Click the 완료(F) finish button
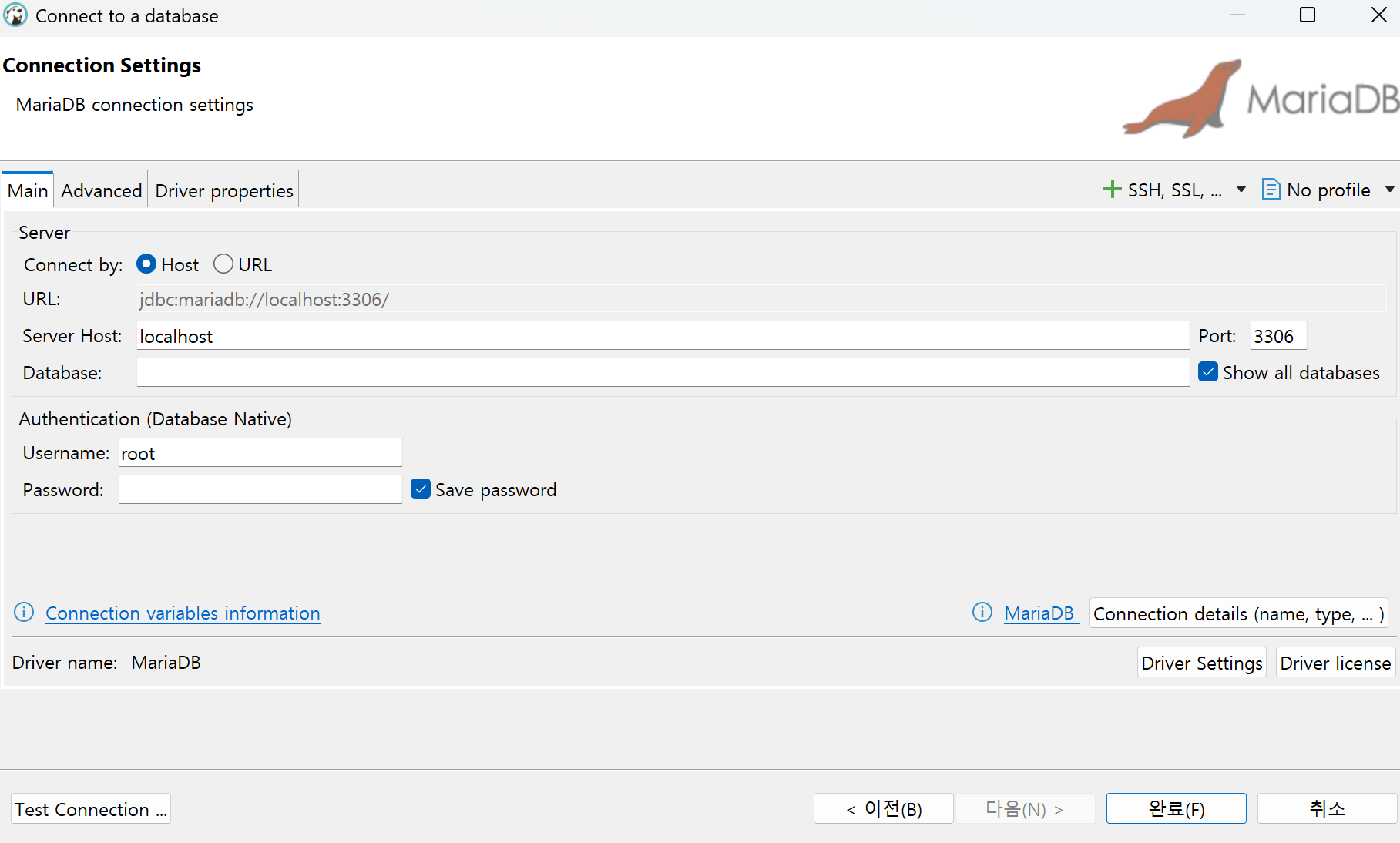1400x843 pixels. (x=1177, y=809)
